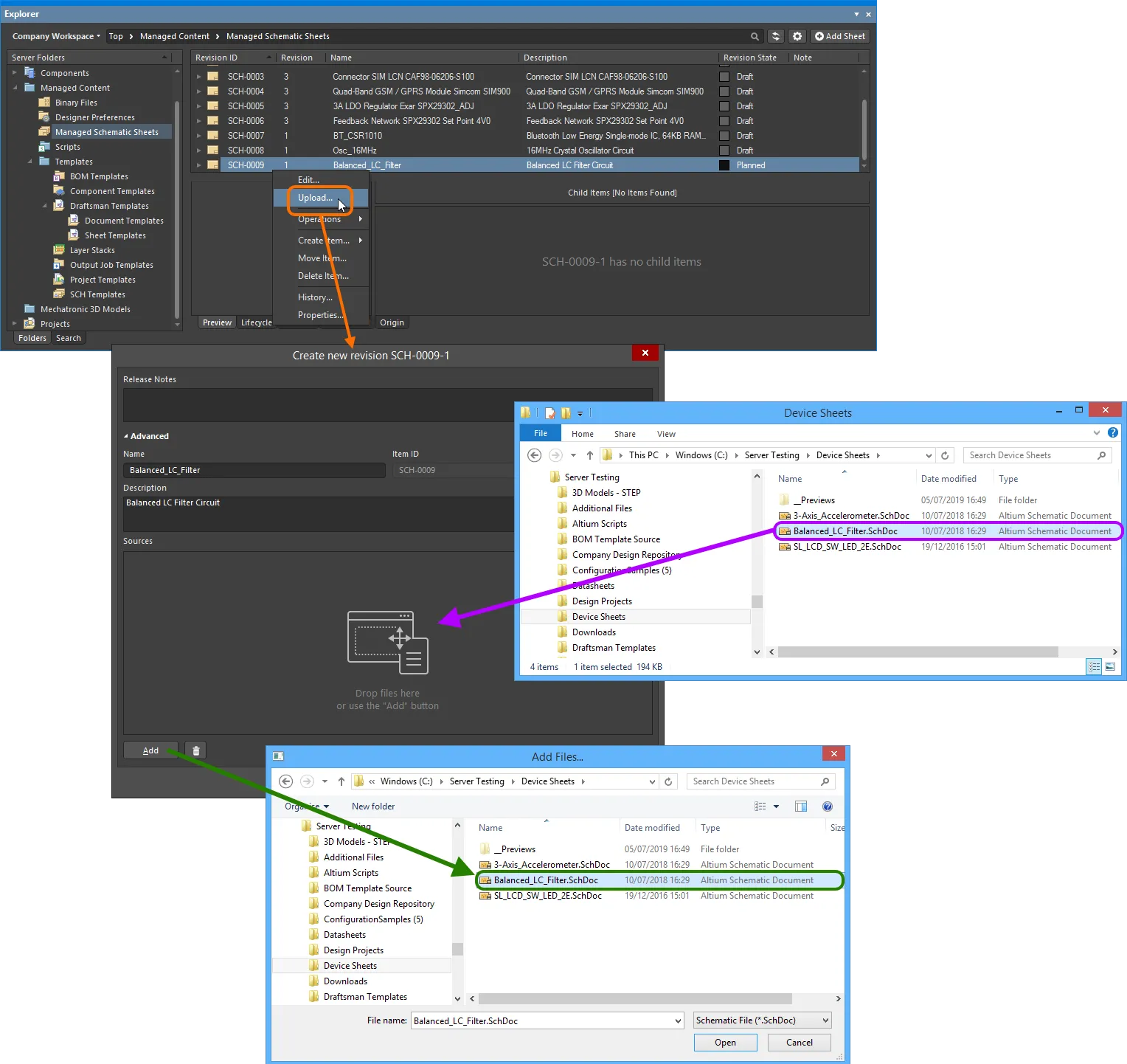
Task: Click SCH-0003 revision row icon
Action: 212,77
